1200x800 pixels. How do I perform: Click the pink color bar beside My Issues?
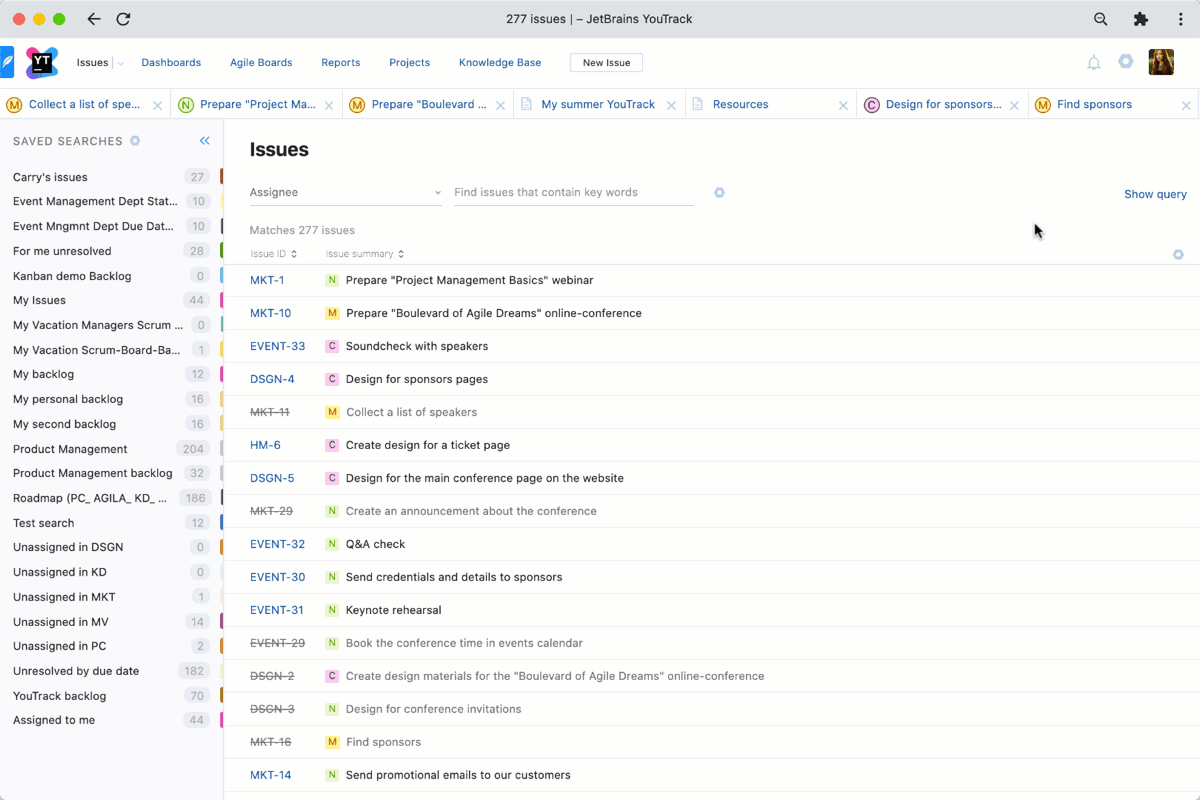(x=220, y=300)
